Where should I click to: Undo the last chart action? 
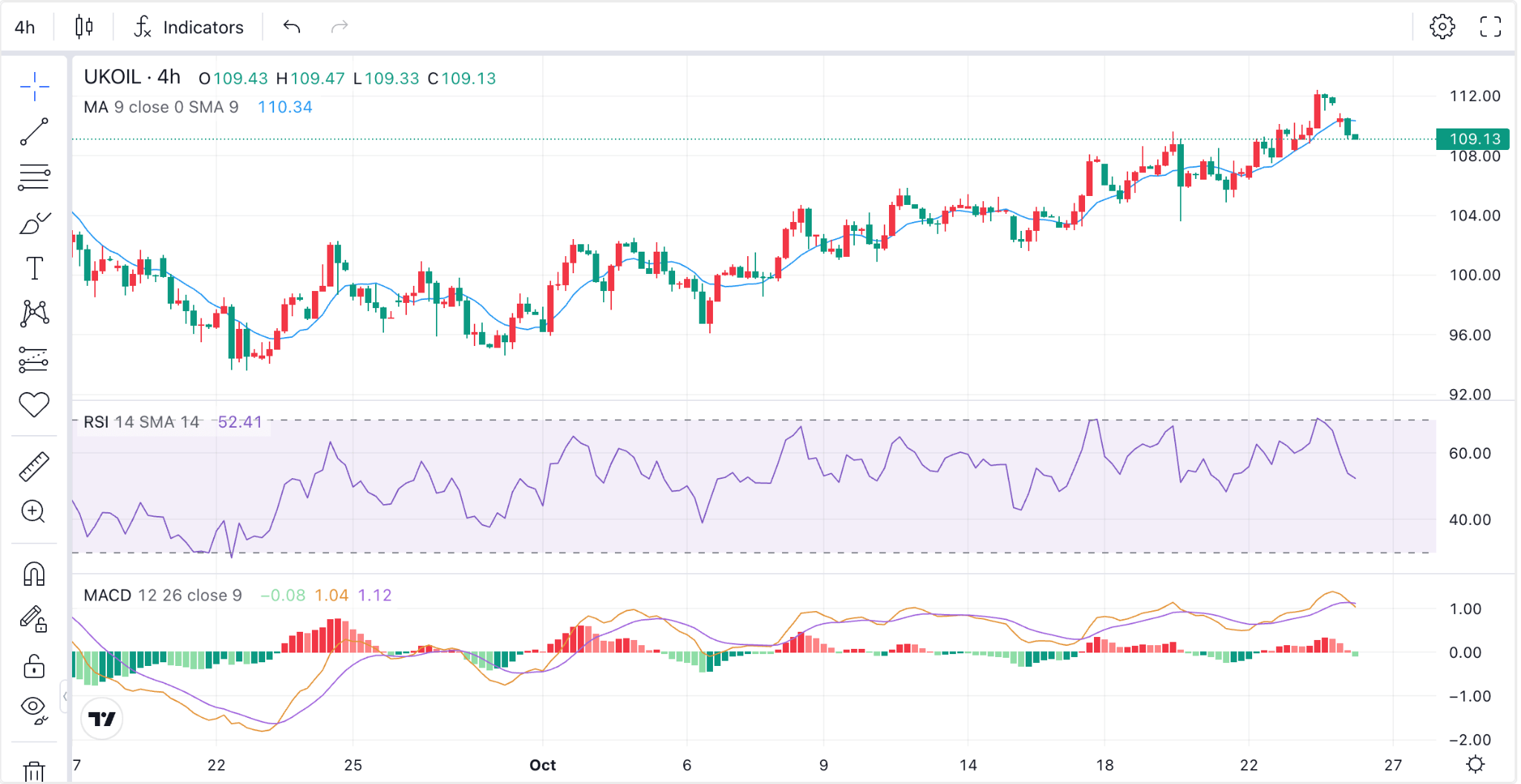click(292, 27)
